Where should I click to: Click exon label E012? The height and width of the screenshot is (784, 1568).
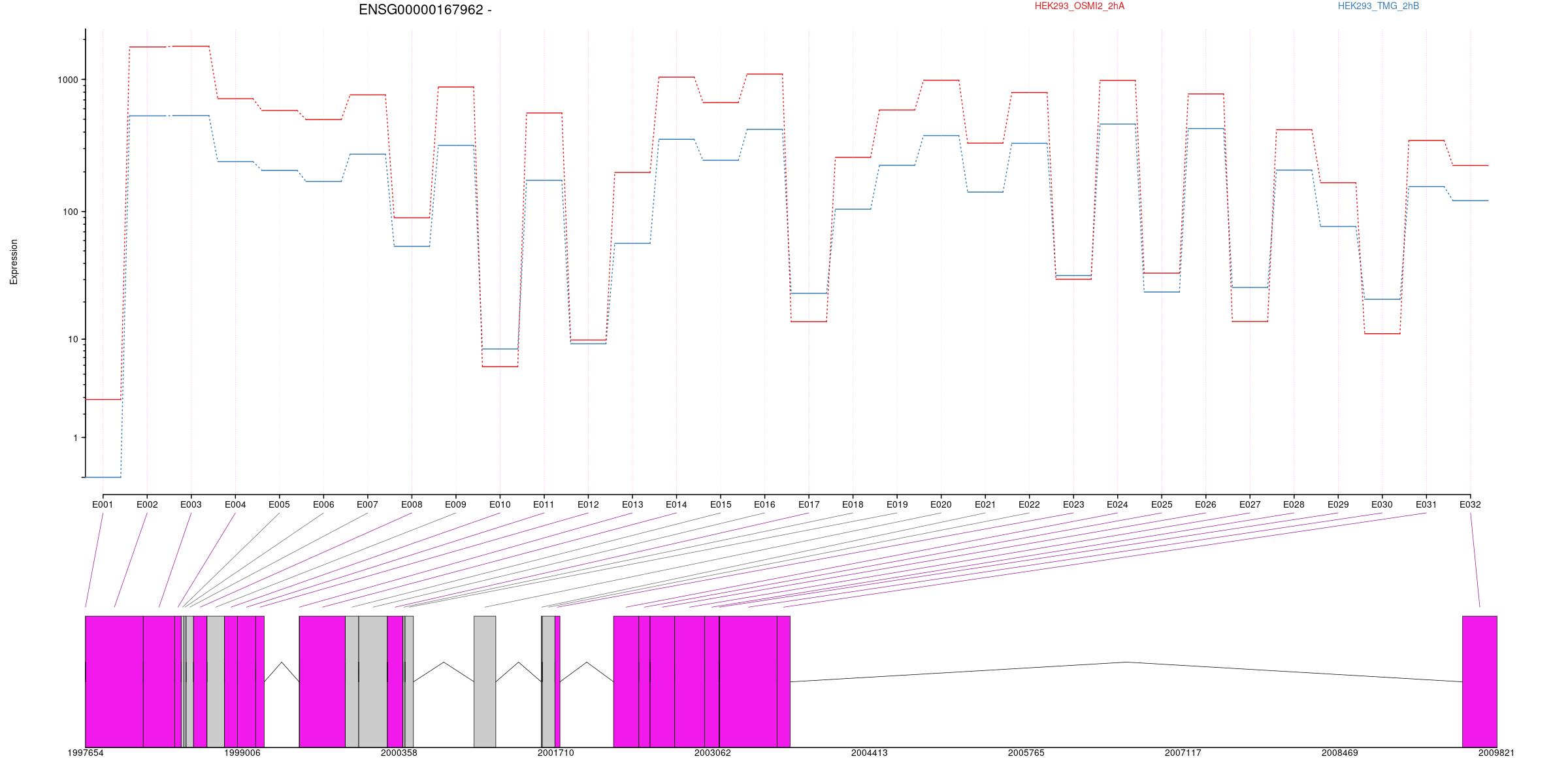click(x=588, y=504)
